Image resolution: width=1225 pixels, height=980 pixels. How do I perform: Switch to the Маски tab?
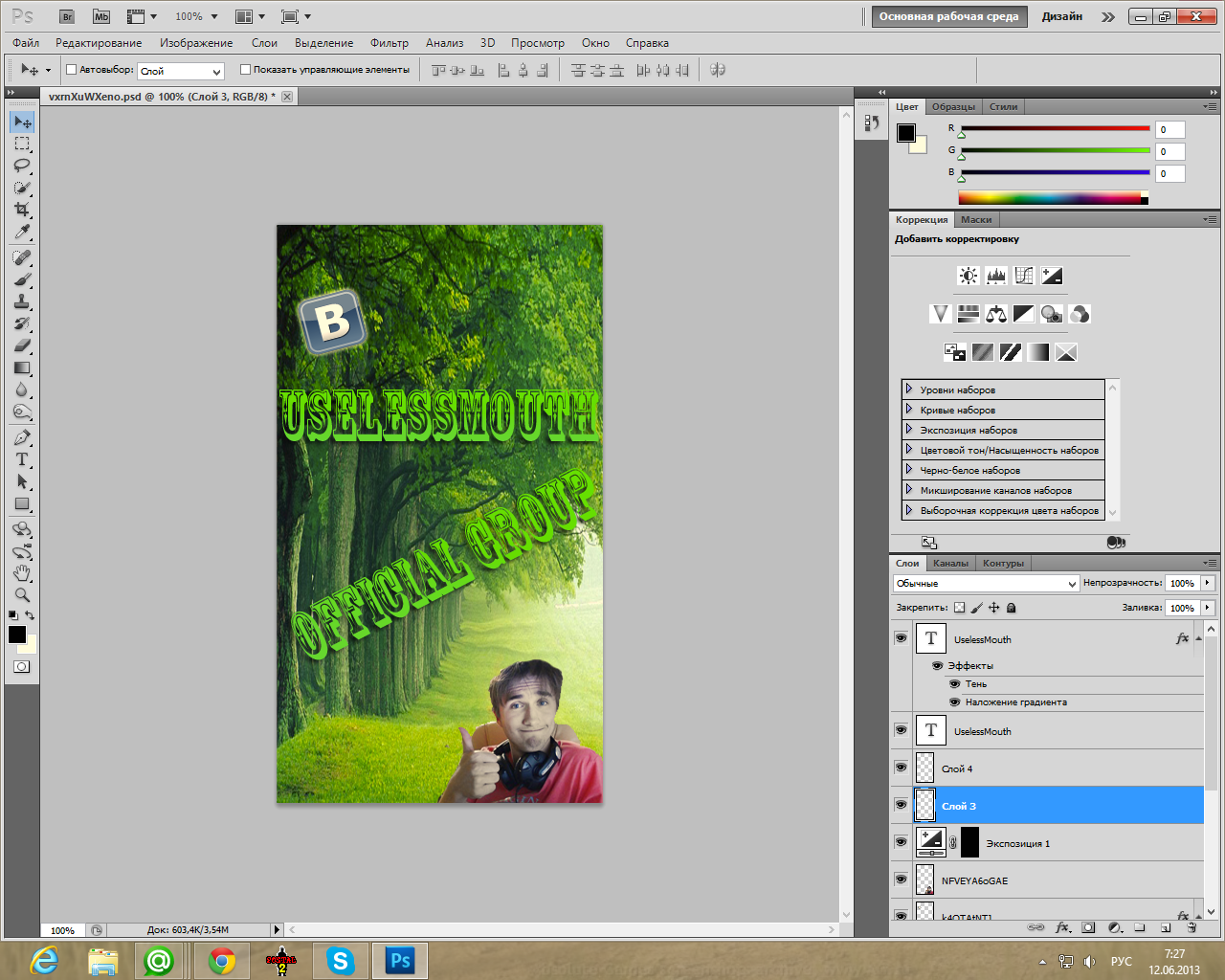[x=976, y=219]
